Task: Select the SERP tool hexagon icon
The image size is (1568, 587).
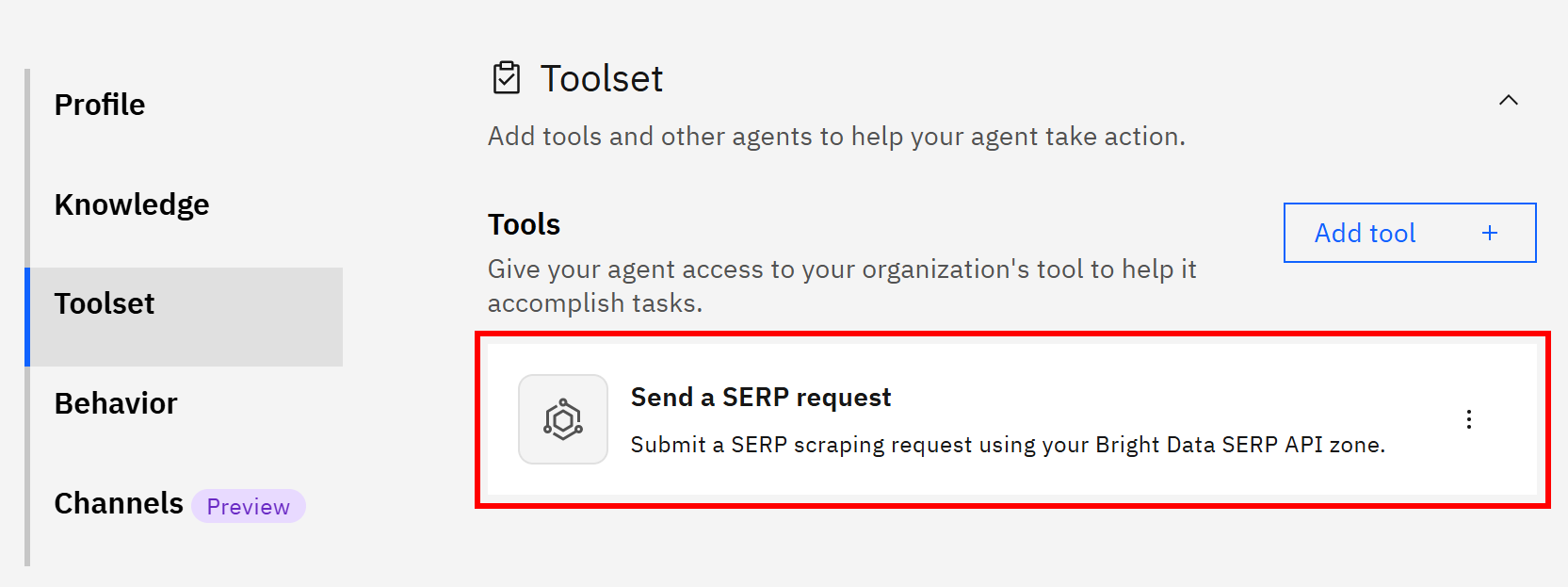Action: tap(562, 419)
